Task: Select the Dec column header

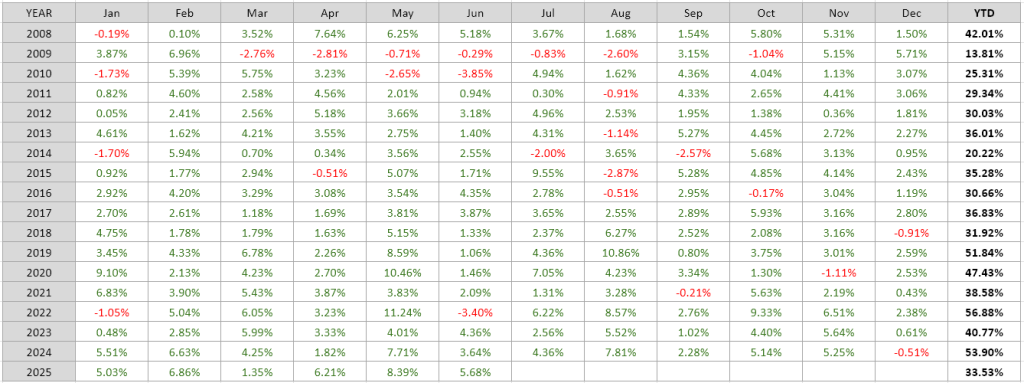Action: (911, 12)
